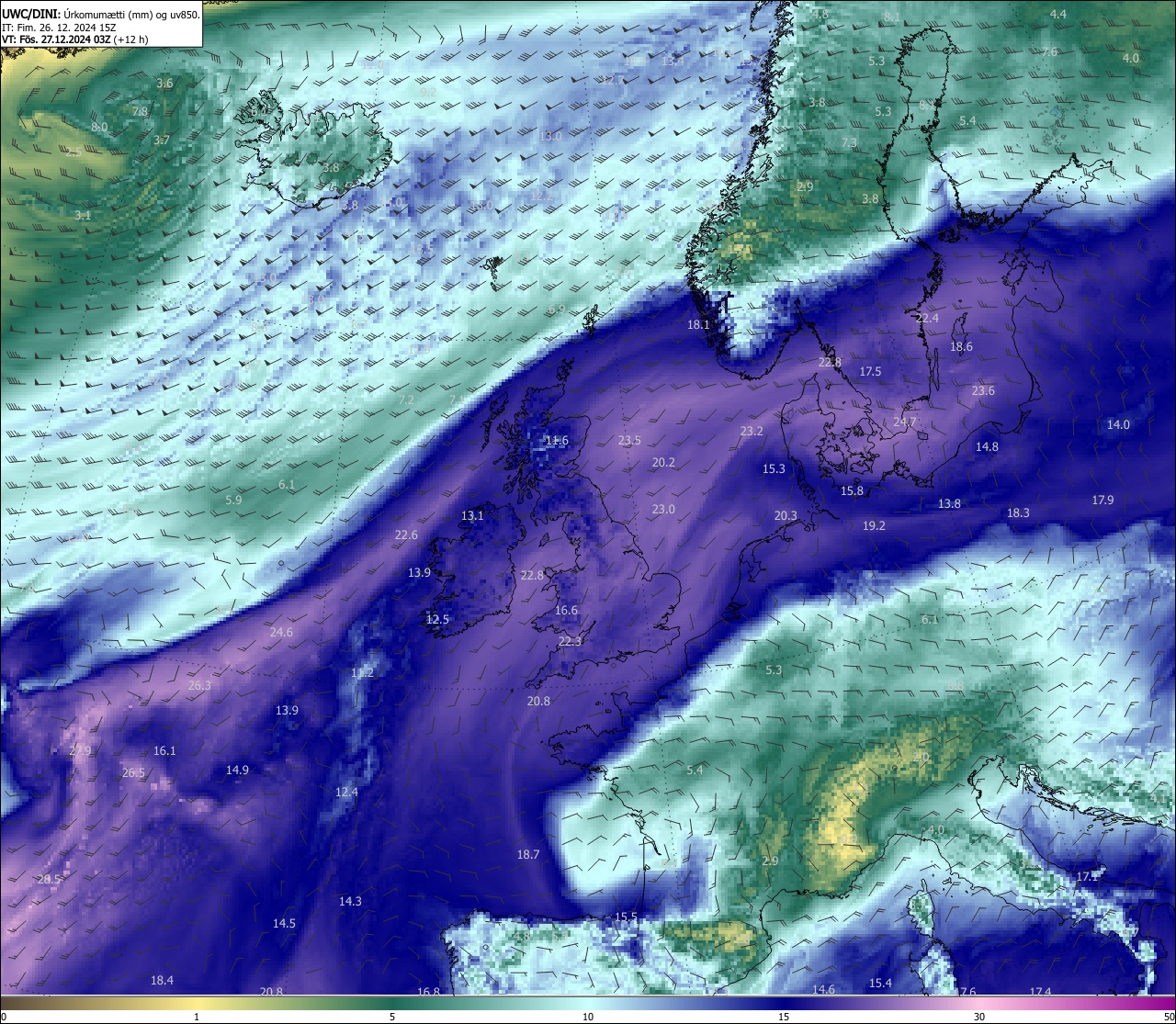Click the 3.6 value on the map

164,83
